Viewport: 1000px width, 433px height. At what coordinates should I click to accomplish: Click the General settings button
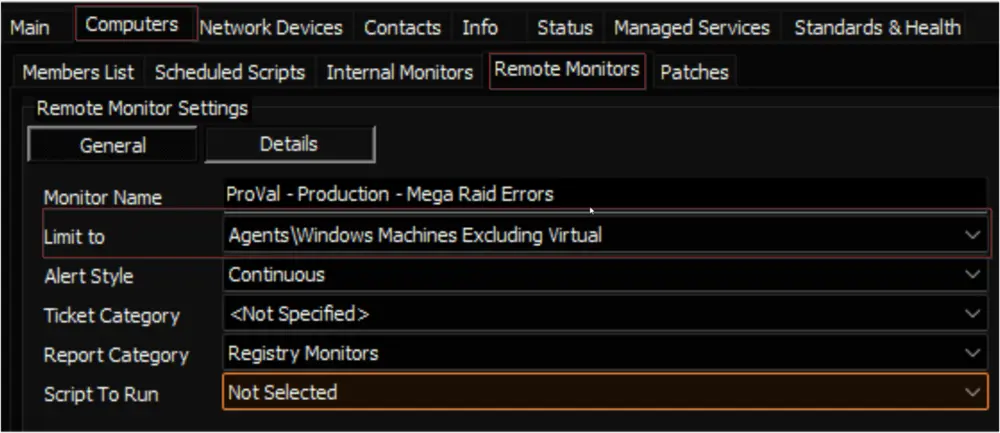click(112, 144)
